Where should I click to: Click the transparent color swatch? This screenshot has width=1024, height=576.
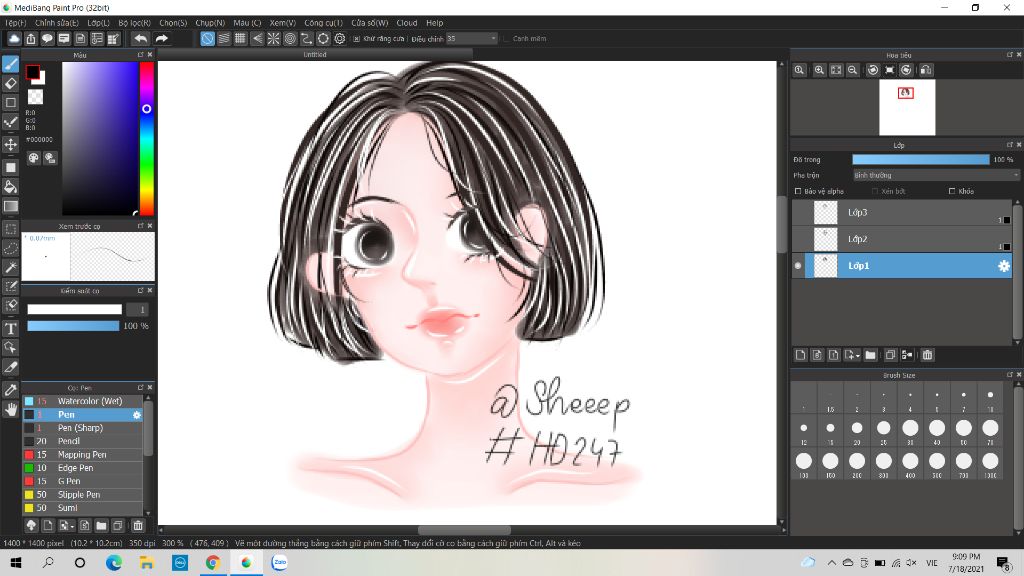[35, 97]
